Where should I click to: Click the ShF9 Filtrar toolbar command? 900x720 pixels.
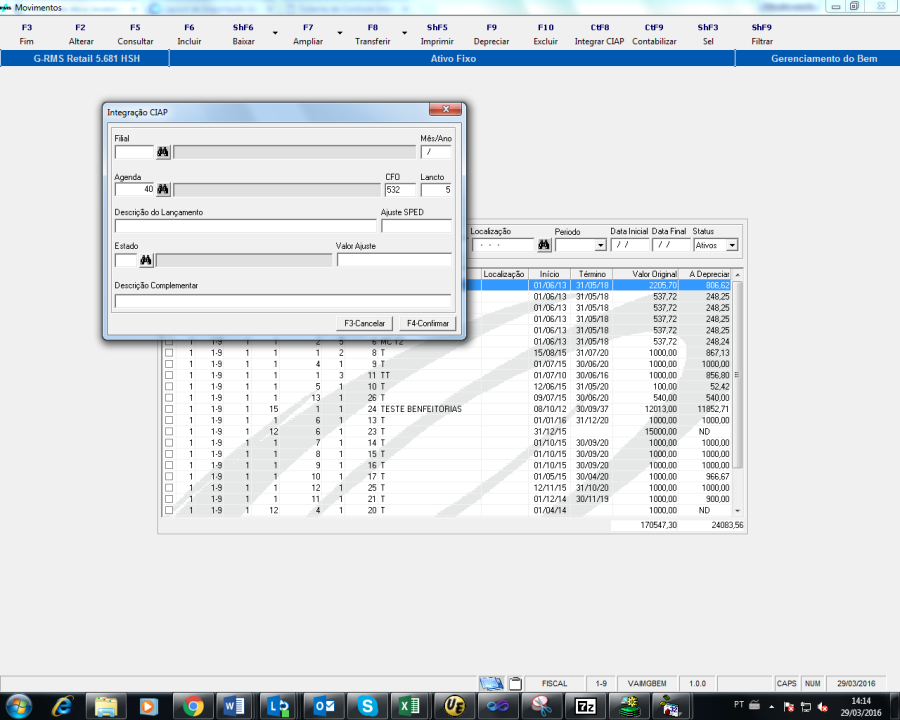point(762,34)
